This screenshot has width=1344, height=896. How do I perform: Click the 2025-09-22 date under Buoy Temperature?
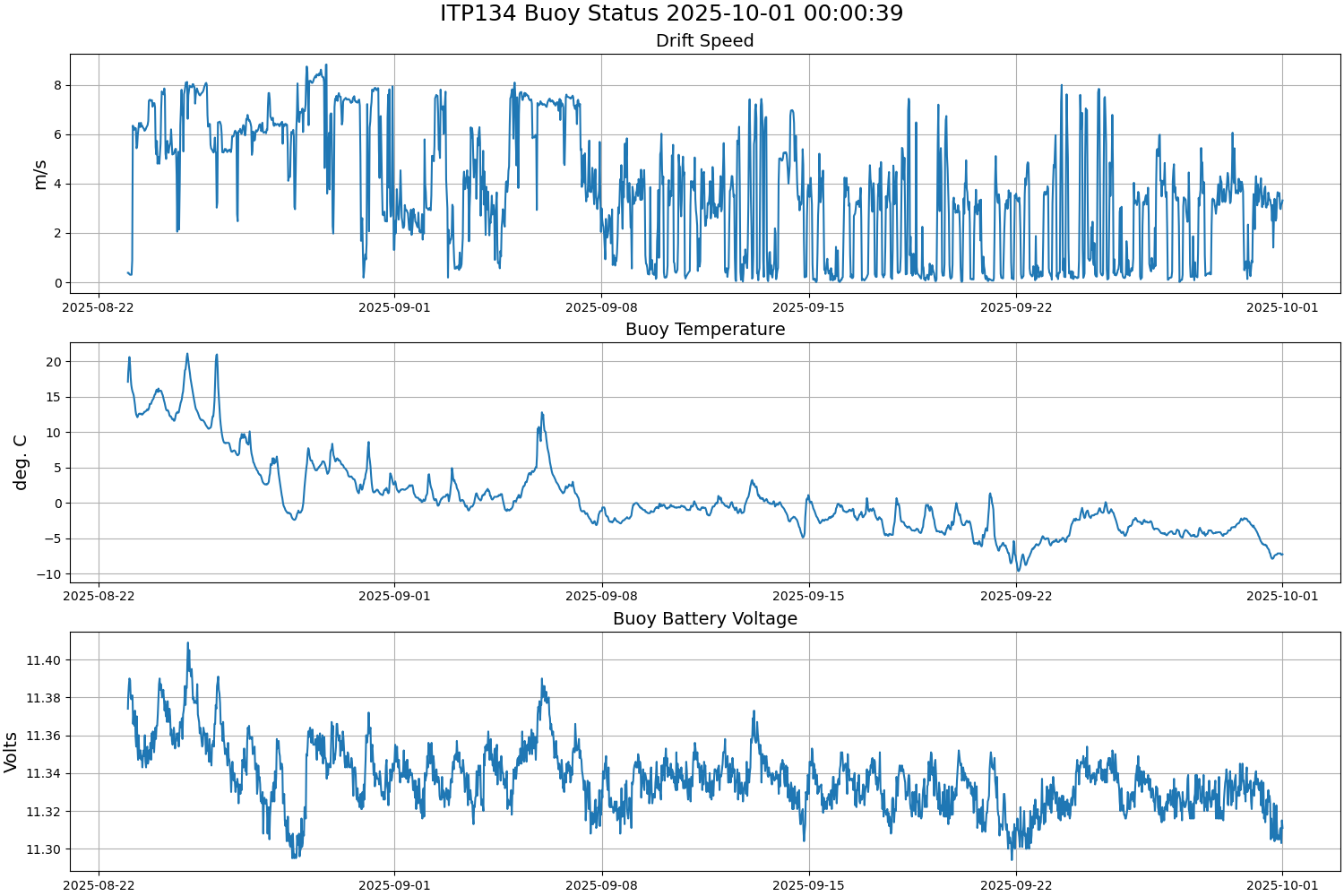[1016, 597]
